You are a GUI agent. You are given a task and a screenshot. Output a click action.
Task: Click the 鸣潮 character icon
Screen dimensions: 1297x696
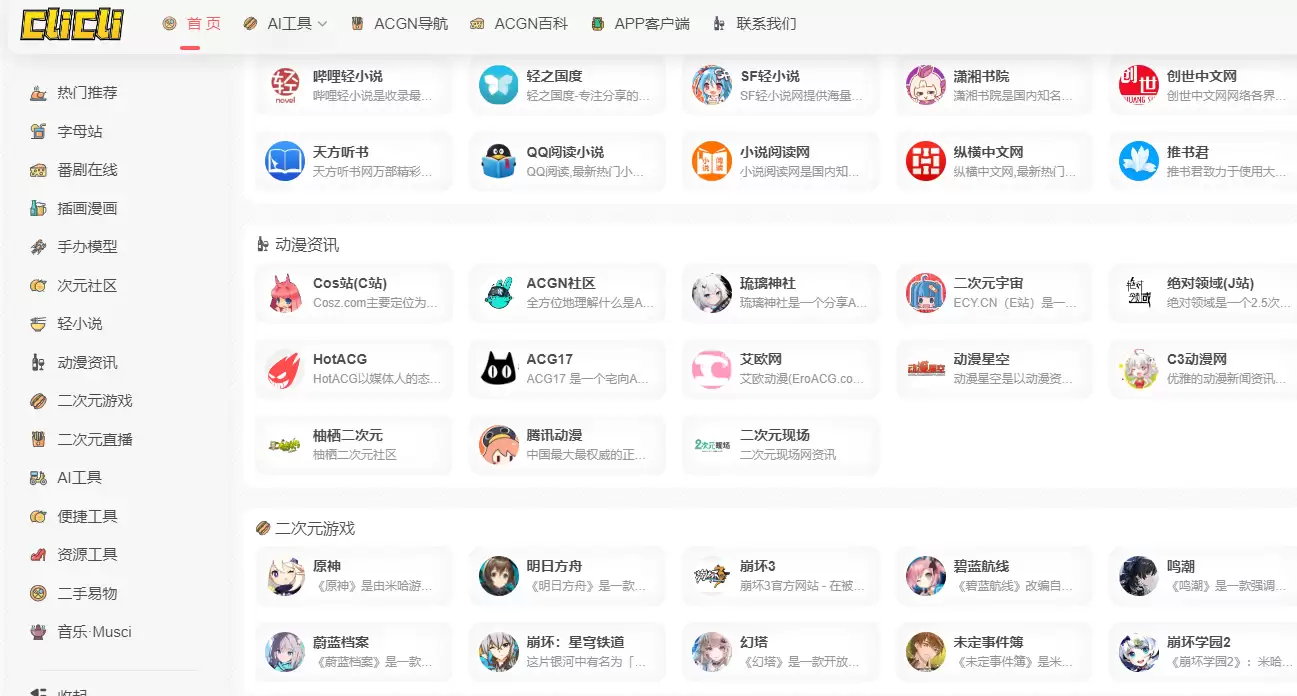click(x=1139, y=576)
